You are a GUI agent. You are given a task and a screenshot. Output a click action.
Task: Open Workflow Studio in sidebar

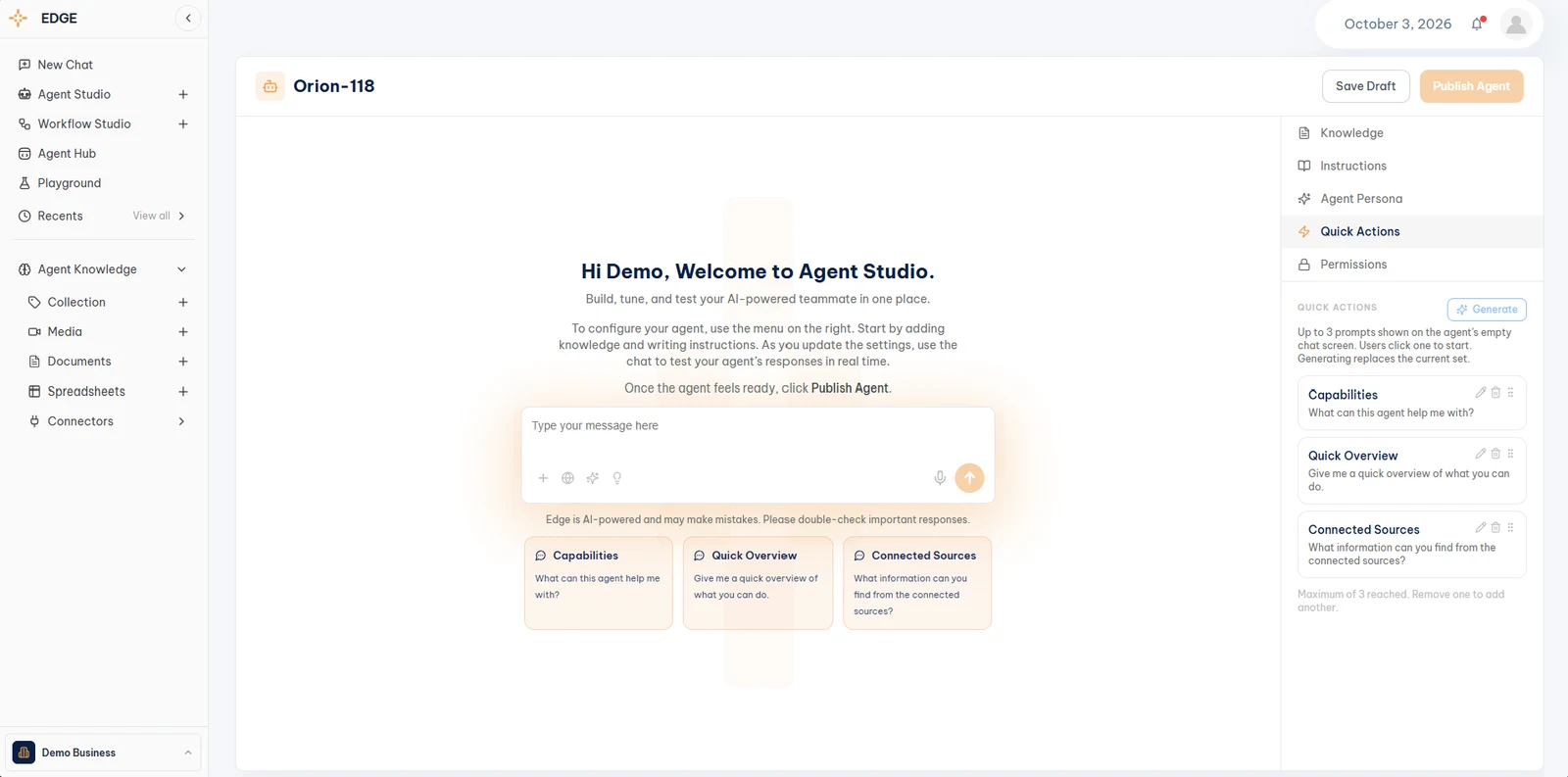pyautogui.click(x=84, y=123)
